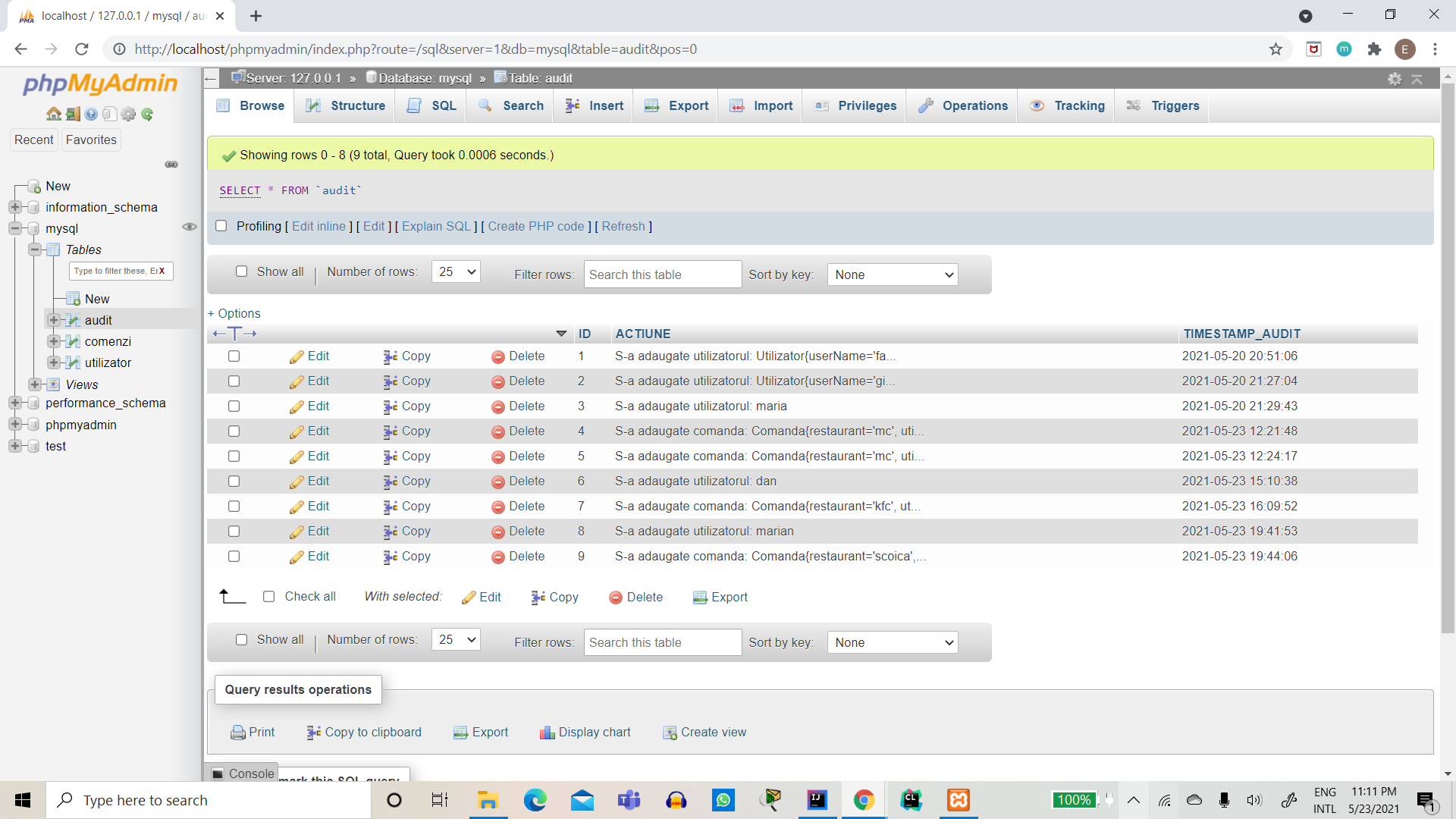Switch to the Structure tab
The image size is (1456, 819).
coord(346,106)
